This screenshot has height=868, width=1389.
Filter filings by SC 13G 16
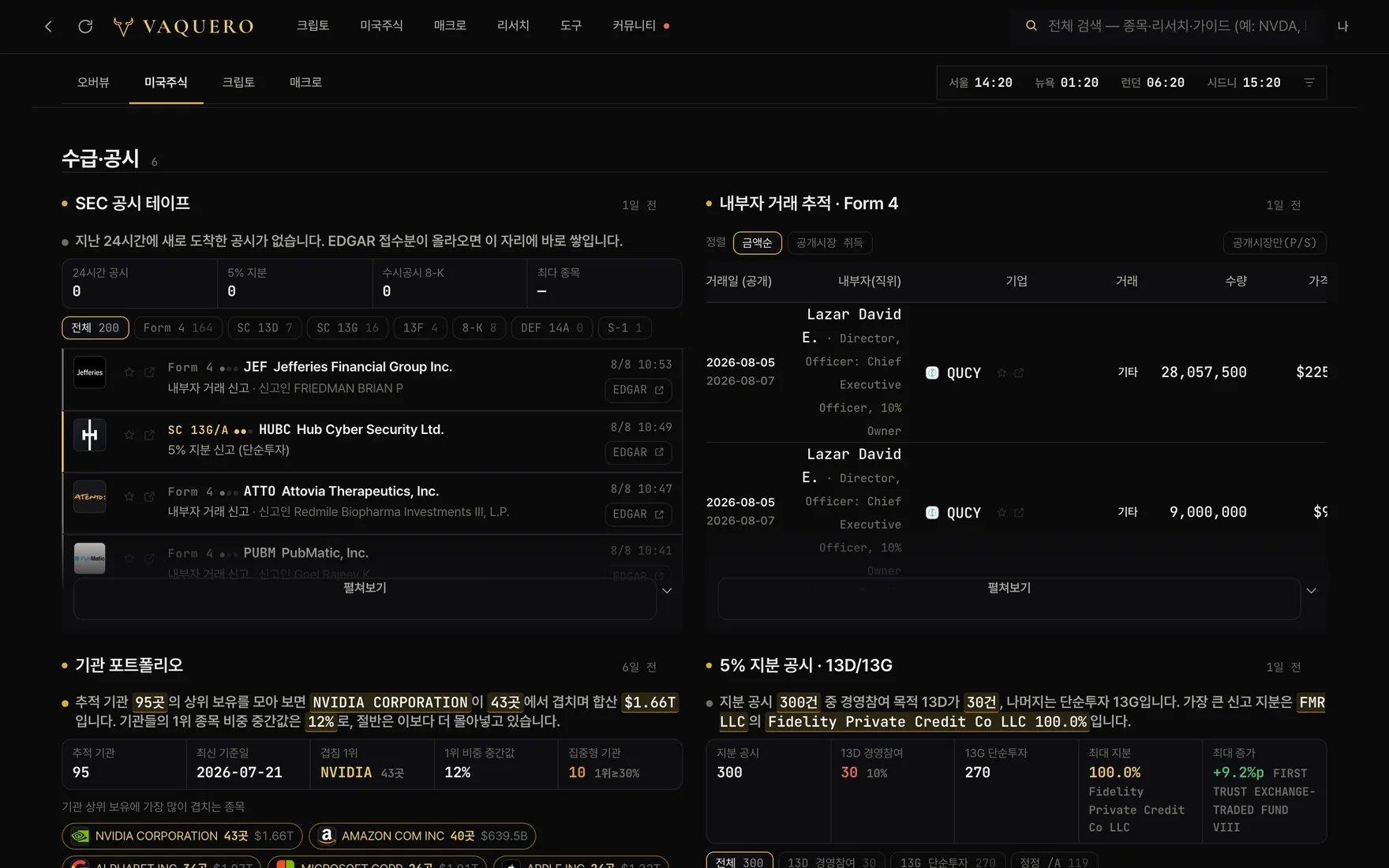pyautogui.click(x=347, y=327)
